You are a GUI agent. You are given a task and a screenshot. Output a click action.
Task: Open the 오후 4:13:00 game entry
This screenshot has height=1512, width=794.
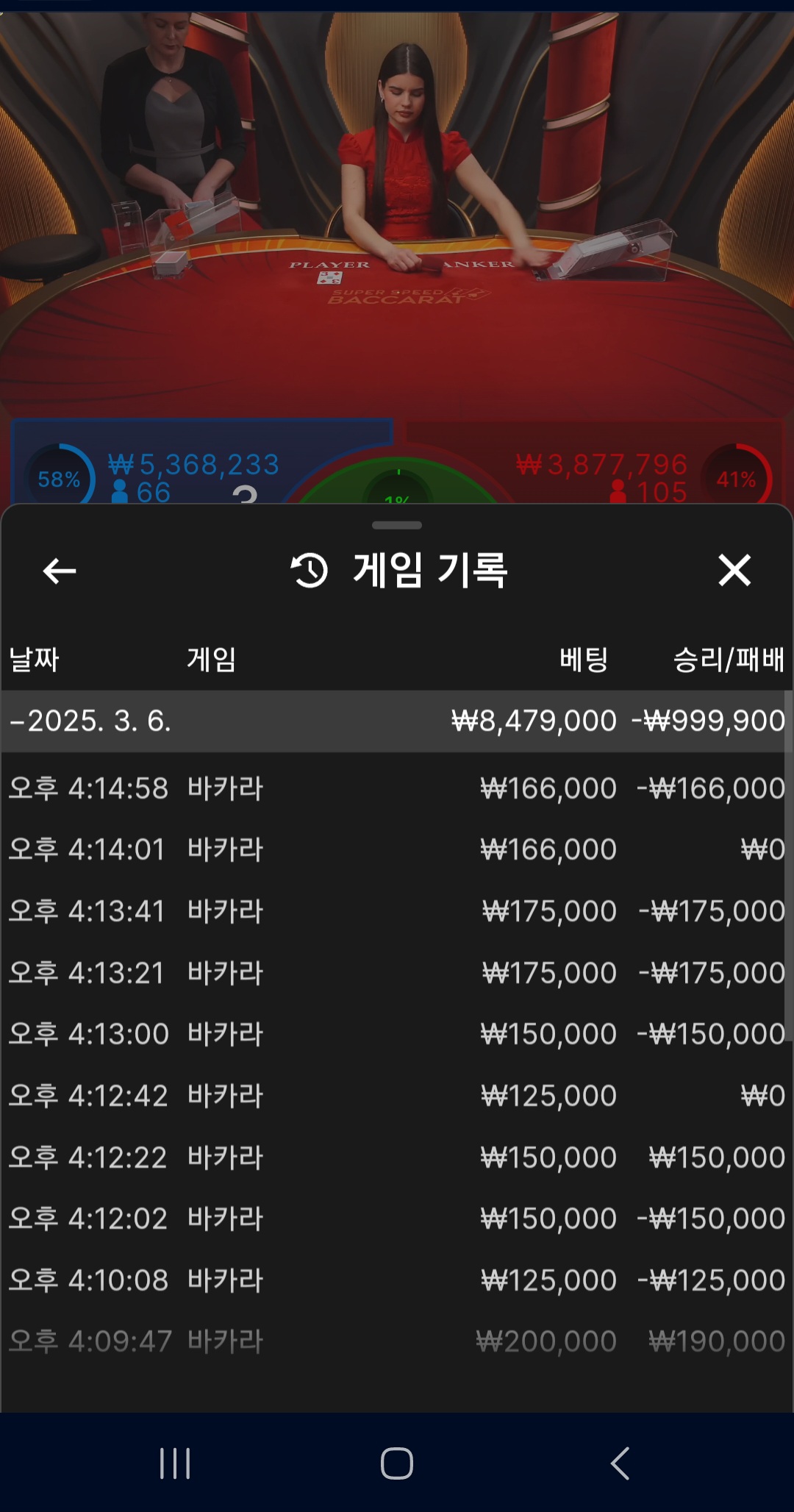point(397,1034)
